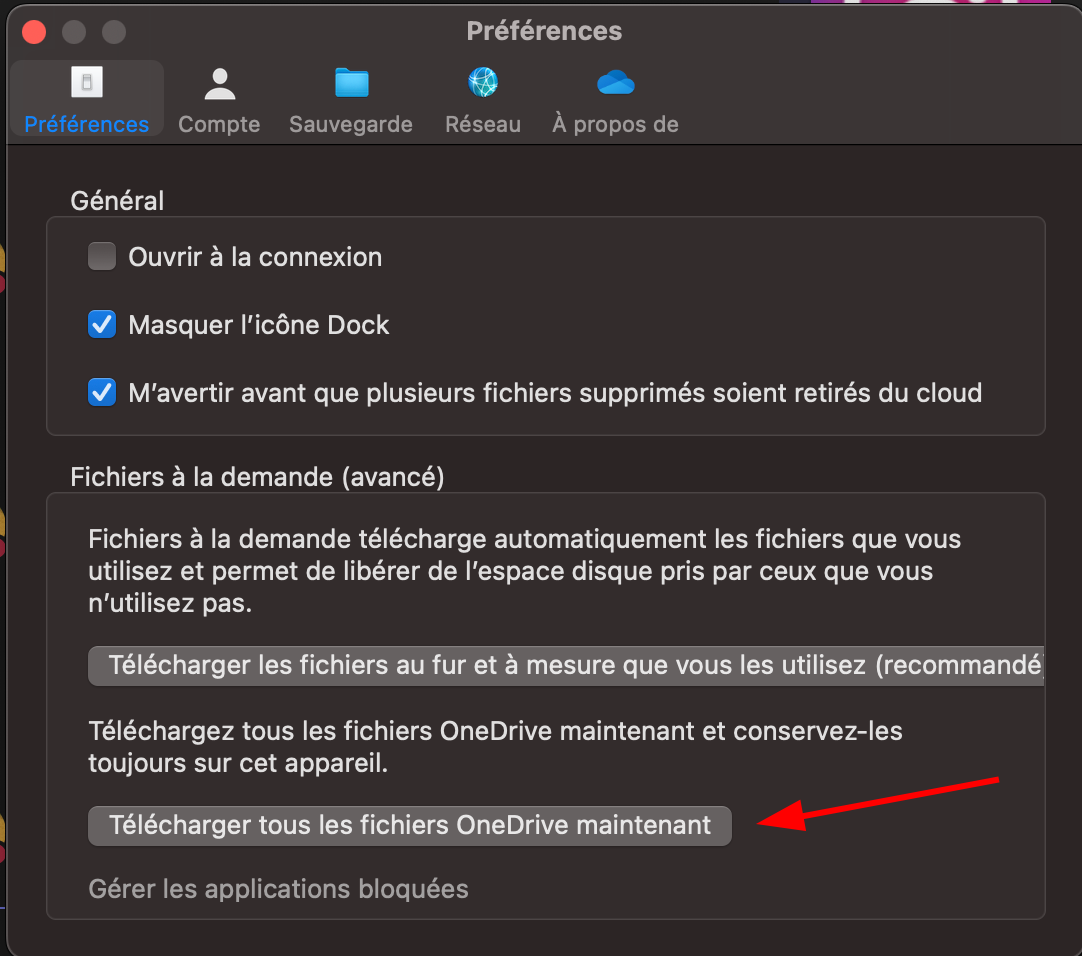Uncheck the Masquer l'icône Dock checkbox
The height and width of the screenshot is (956, 1082).
102,325
